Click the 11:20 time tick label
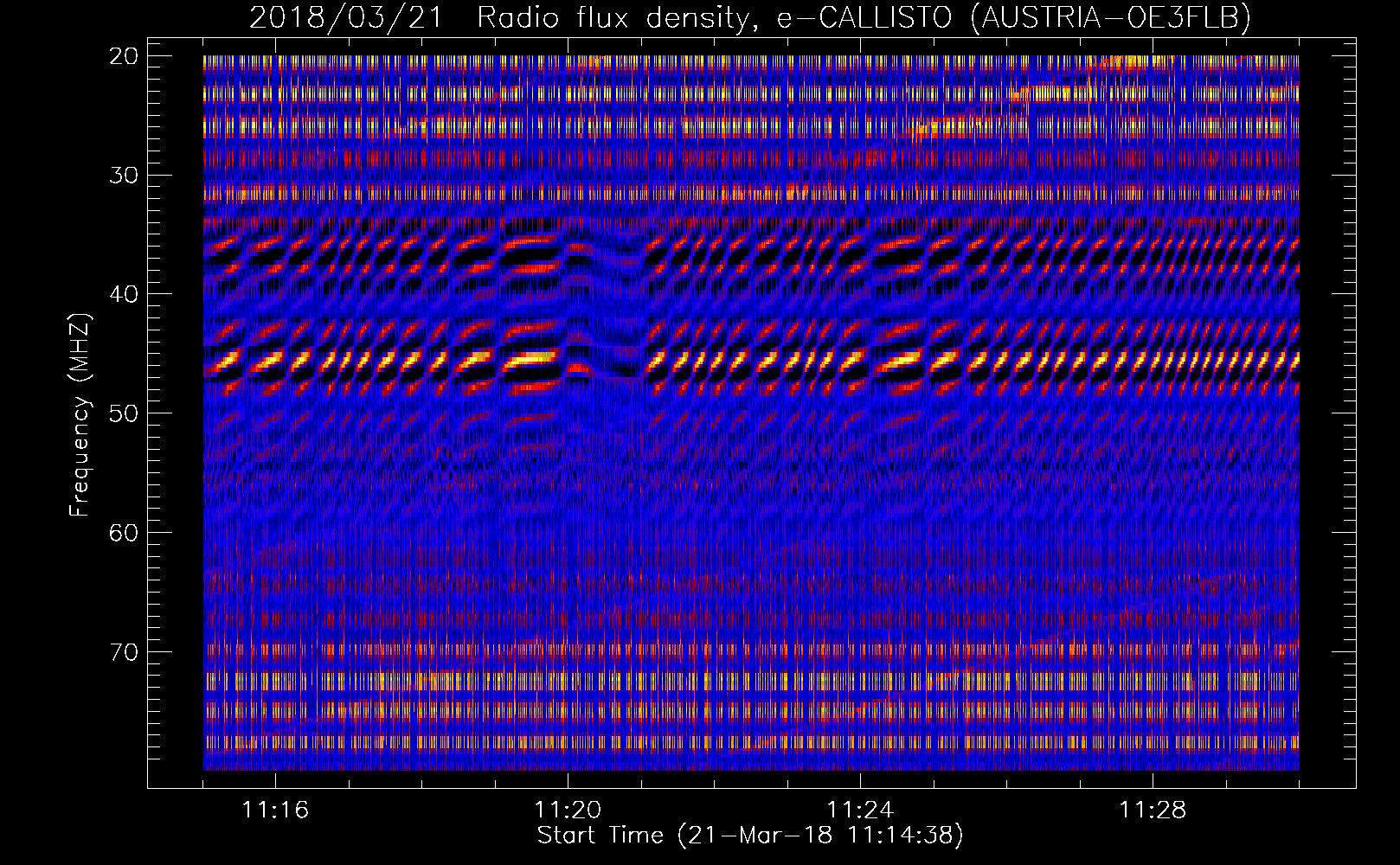Screen dimensions: 1400x865 [x=568, y=811]
